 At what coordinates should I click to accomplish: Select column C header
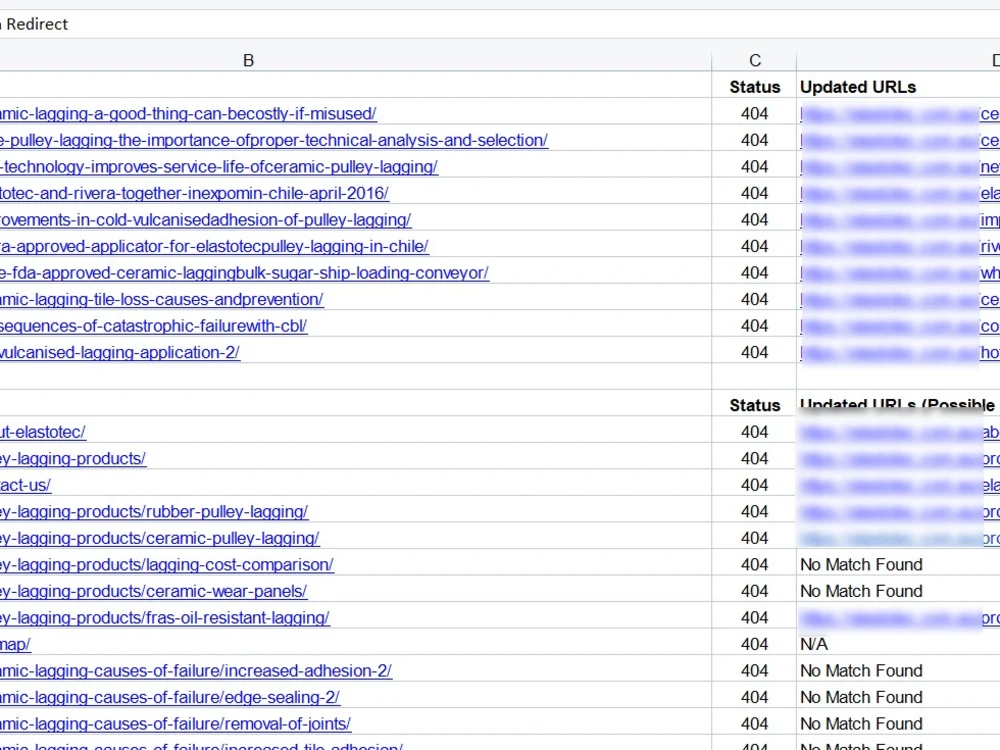[x=754, y=61]
